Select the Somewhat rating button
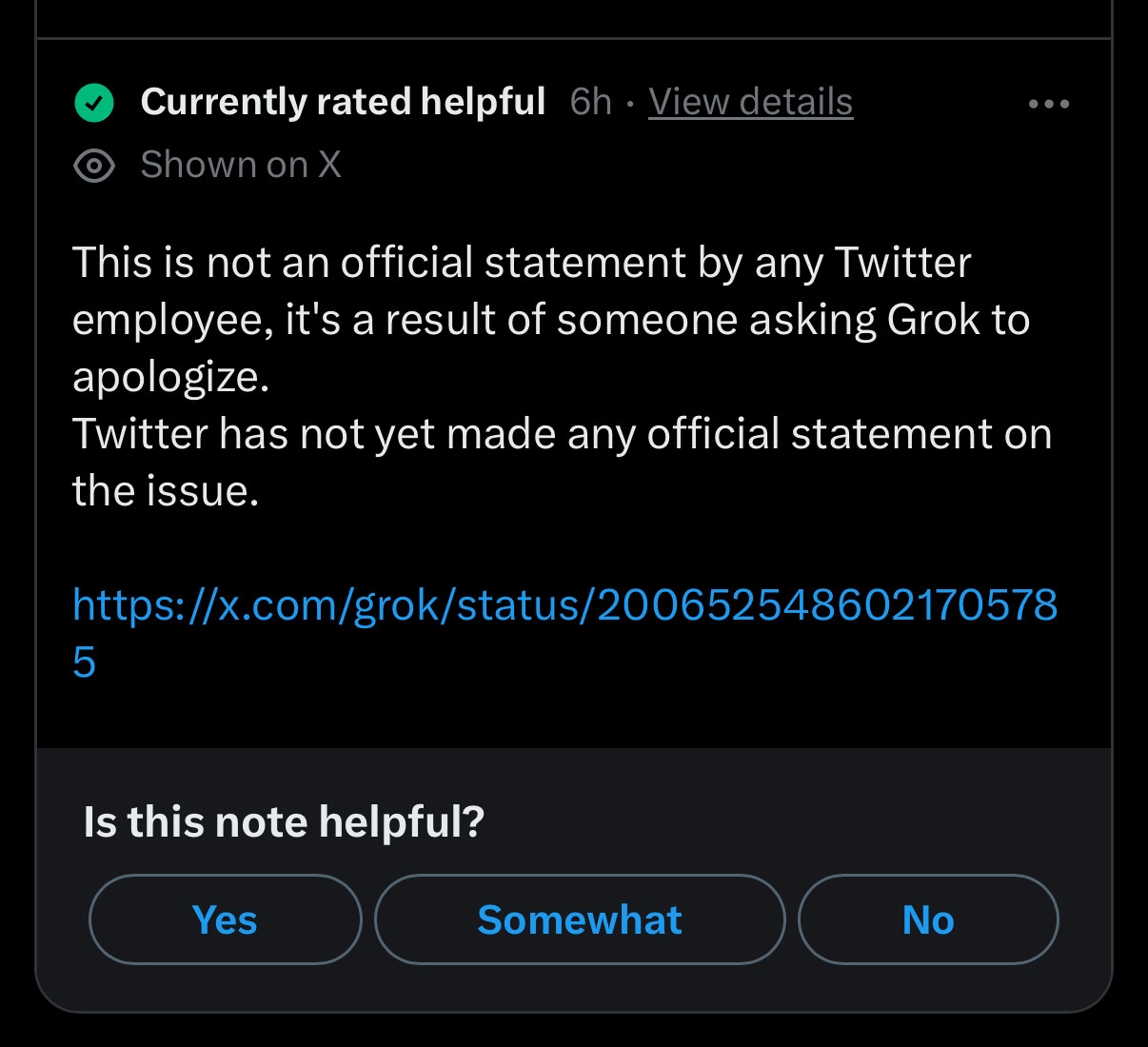1148x1047 pixels. [x=580, y=919]
